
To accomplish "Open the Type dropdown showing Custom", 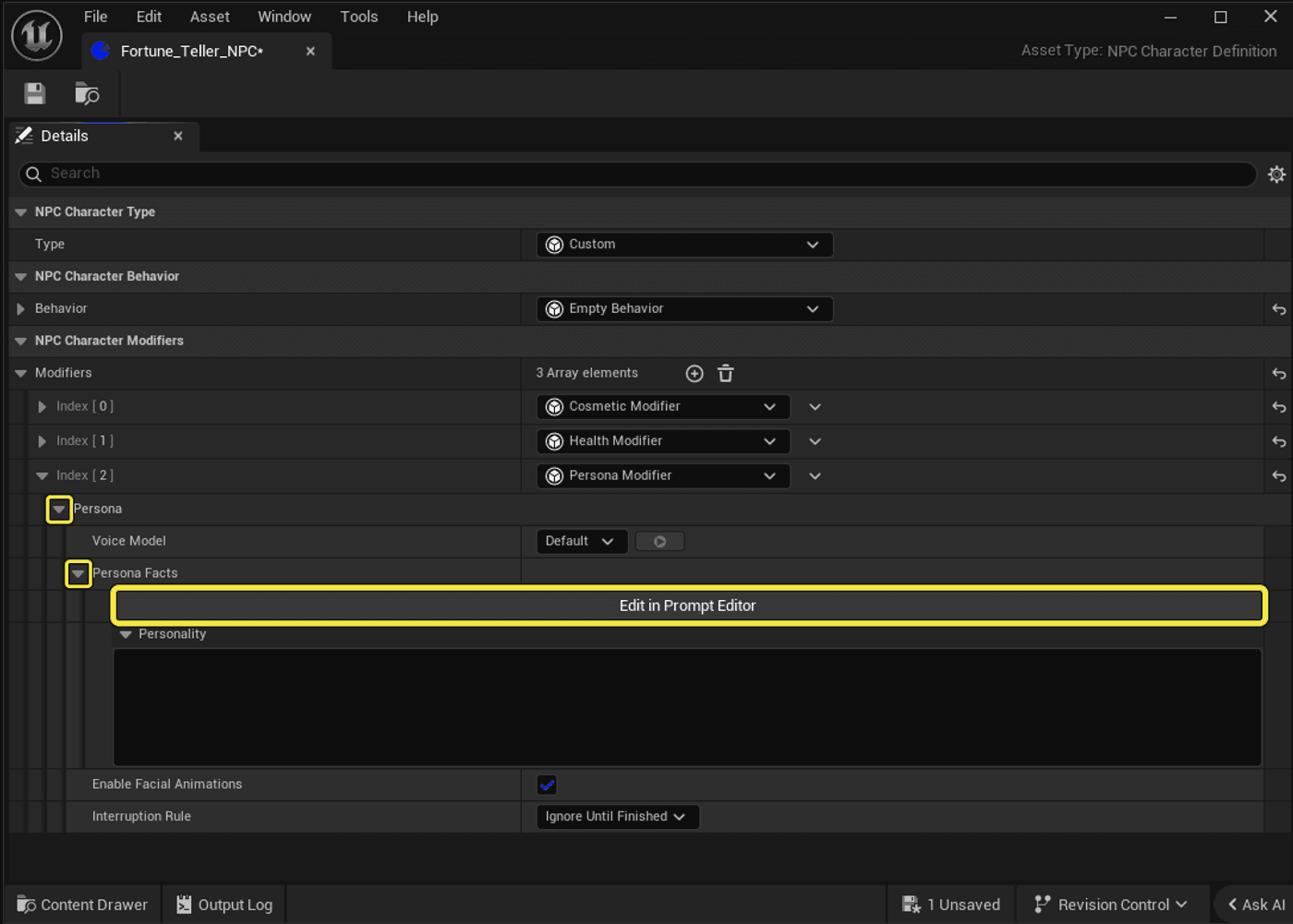I will pyautogui.click(x=684, y=245).
